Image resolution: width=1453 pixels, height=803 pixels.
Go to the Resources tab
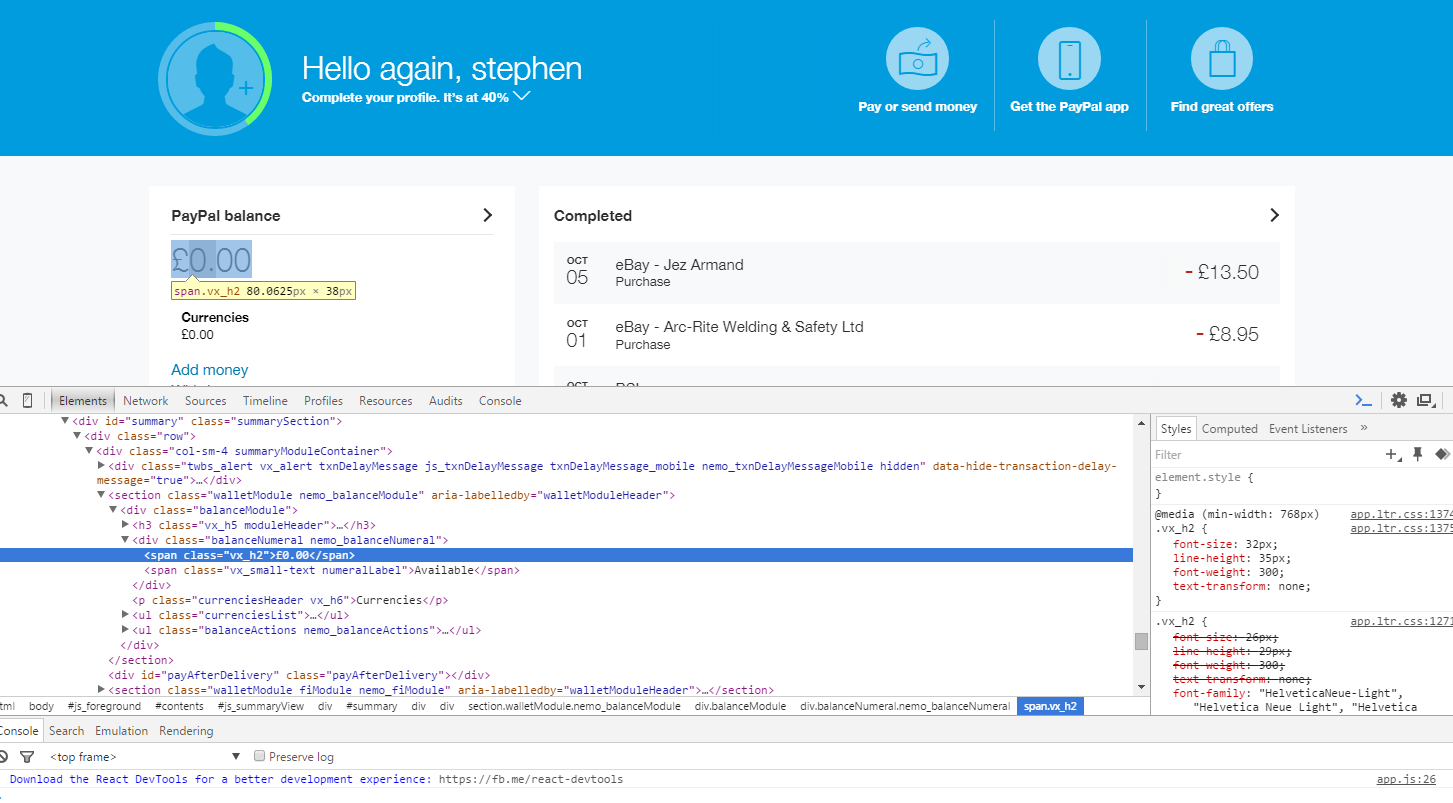click(386, 400)
